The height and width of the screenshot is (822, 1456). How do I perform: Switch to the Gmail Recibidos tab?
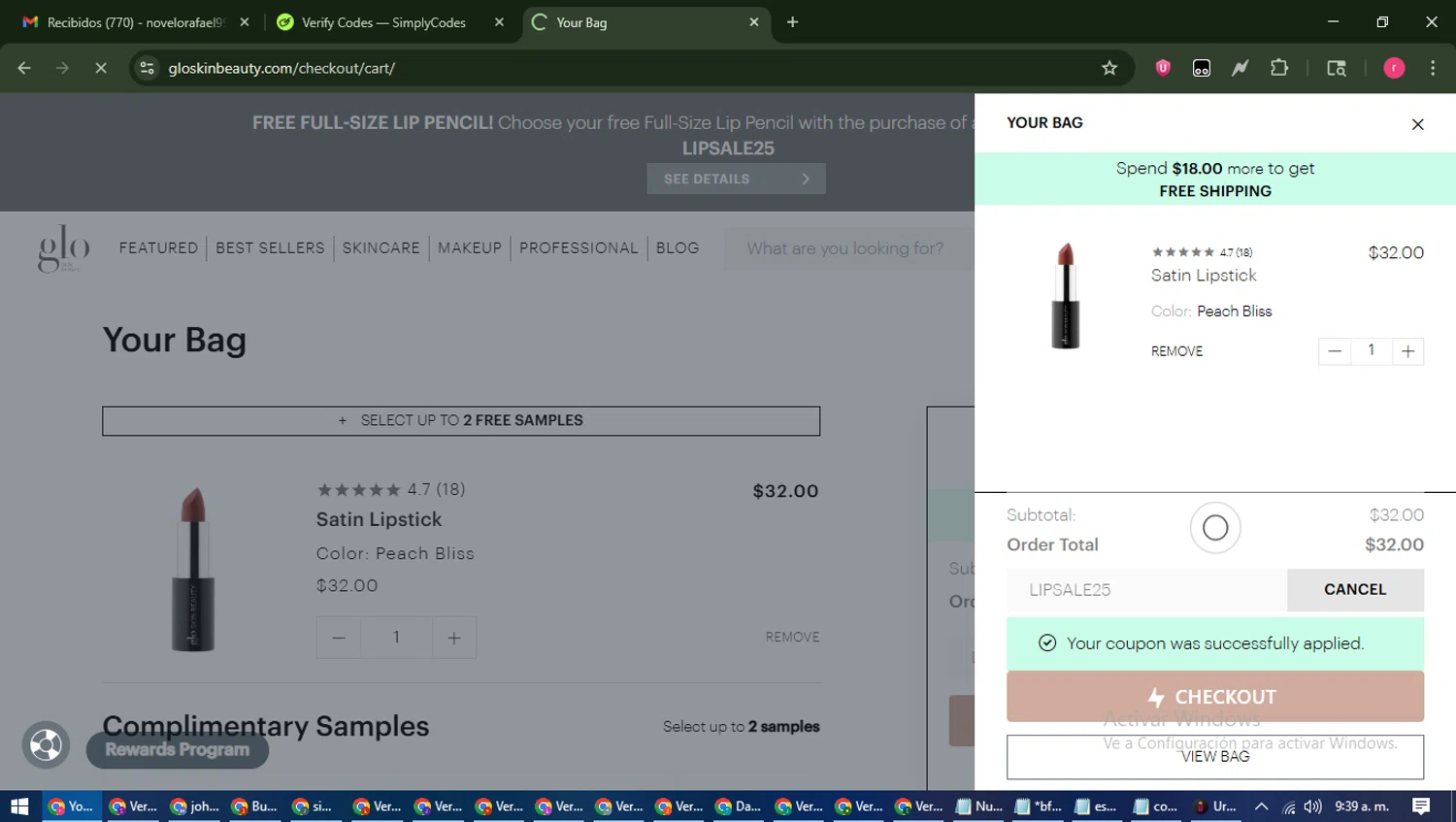click(136, 22)
